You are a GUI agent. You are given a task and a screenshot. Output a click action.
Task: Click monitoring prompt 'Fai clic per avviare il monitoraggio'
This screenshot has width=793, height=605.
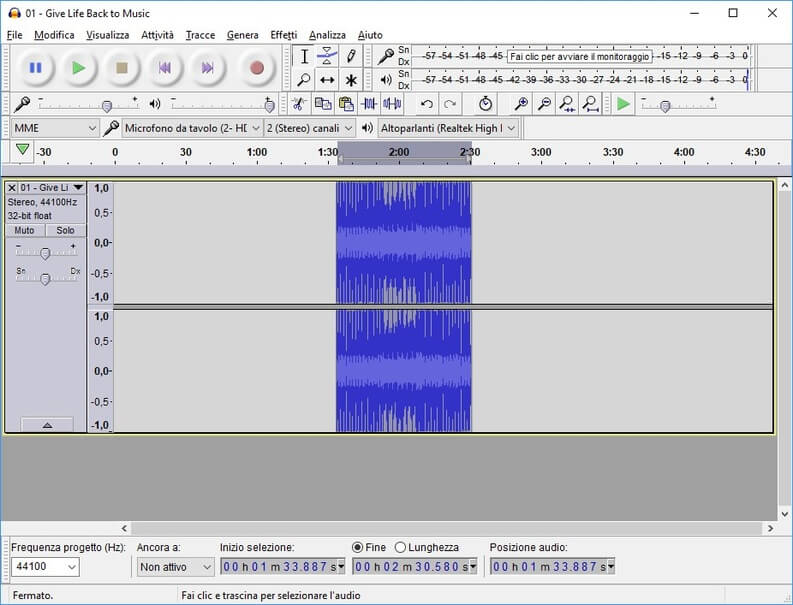point(580,56)
